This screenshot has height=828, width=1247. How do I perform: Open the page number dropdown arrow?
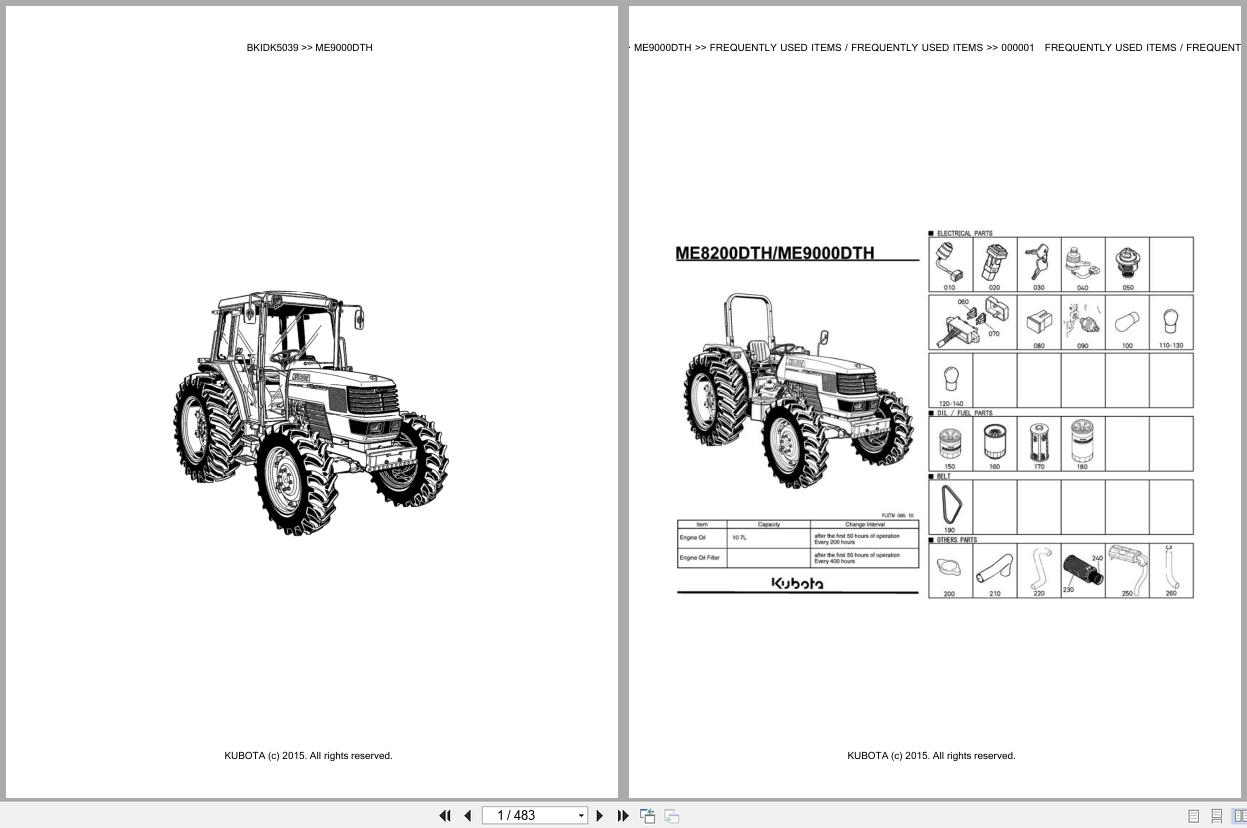tap(581, 816)
